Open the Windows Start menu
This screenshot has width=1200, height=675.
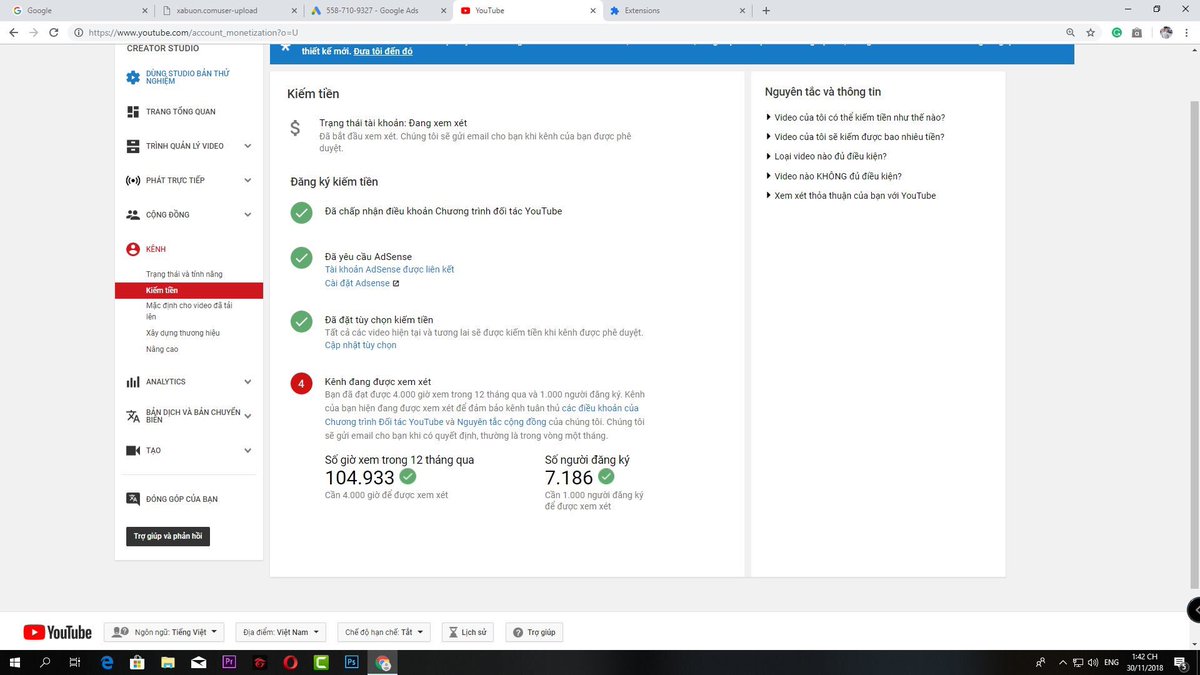pyautogui.click(x=14, y=662)
